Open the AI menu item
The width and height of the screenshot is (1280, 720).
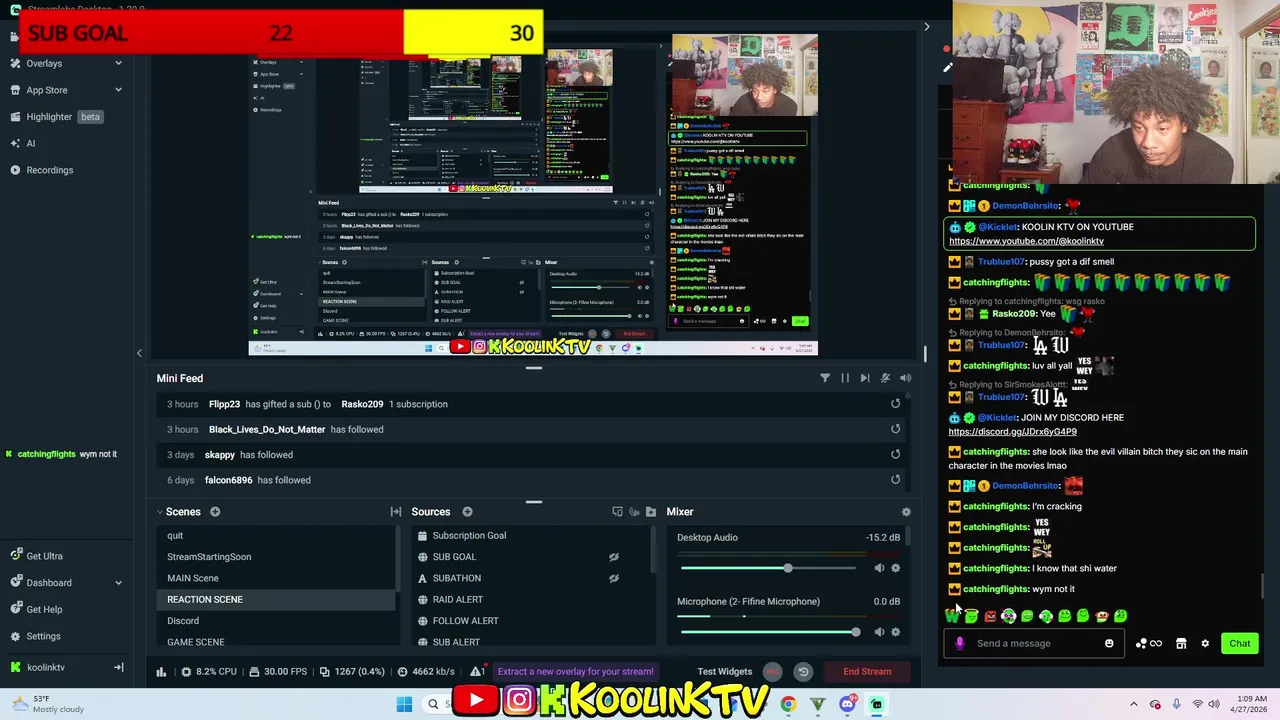coord(31,143)
